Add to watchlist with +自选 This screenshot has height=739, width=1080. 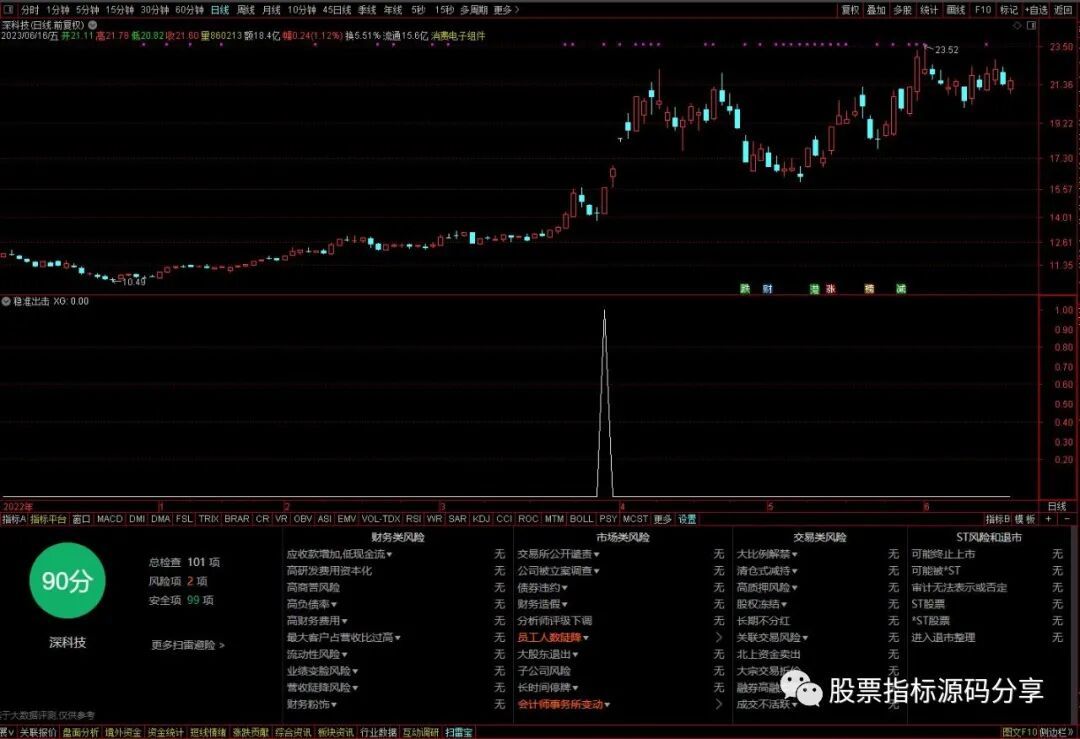pyautogui.click(x=1036, y=10)
